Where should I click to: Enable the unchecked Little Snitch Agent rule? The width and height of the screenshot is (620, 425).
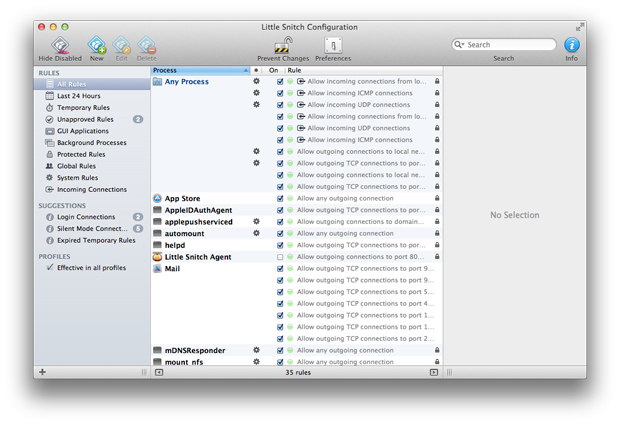[280, 257]
